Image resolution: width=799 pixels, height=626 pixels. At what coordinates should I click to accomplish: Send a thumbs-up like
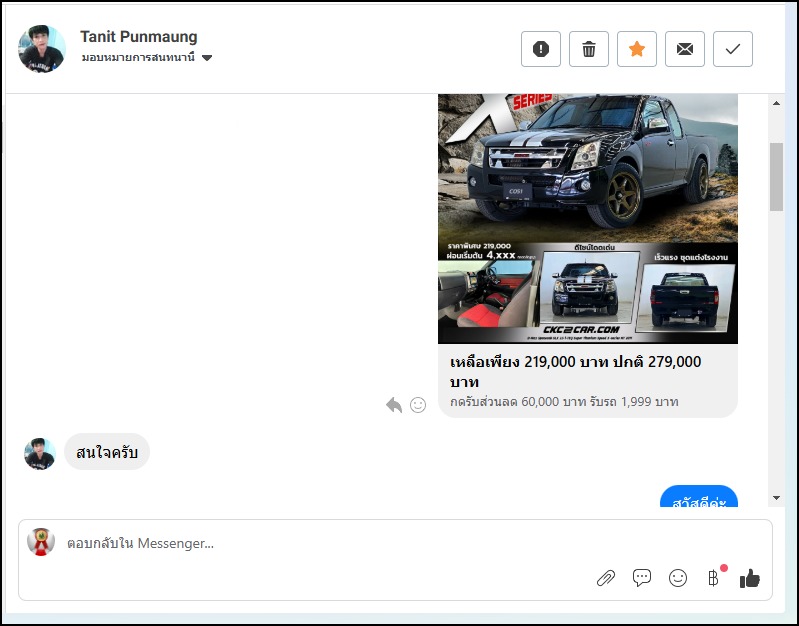tap(750, 578)
